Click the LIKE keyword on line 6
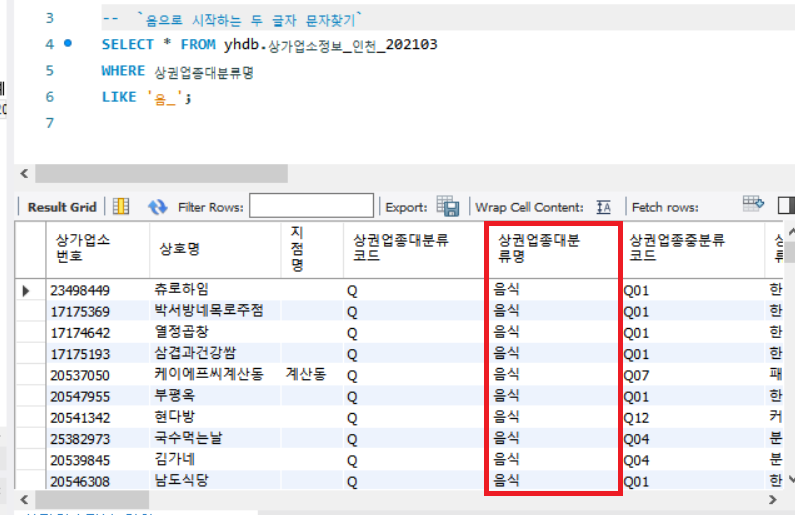795x515 pixels. pos(119,97)
